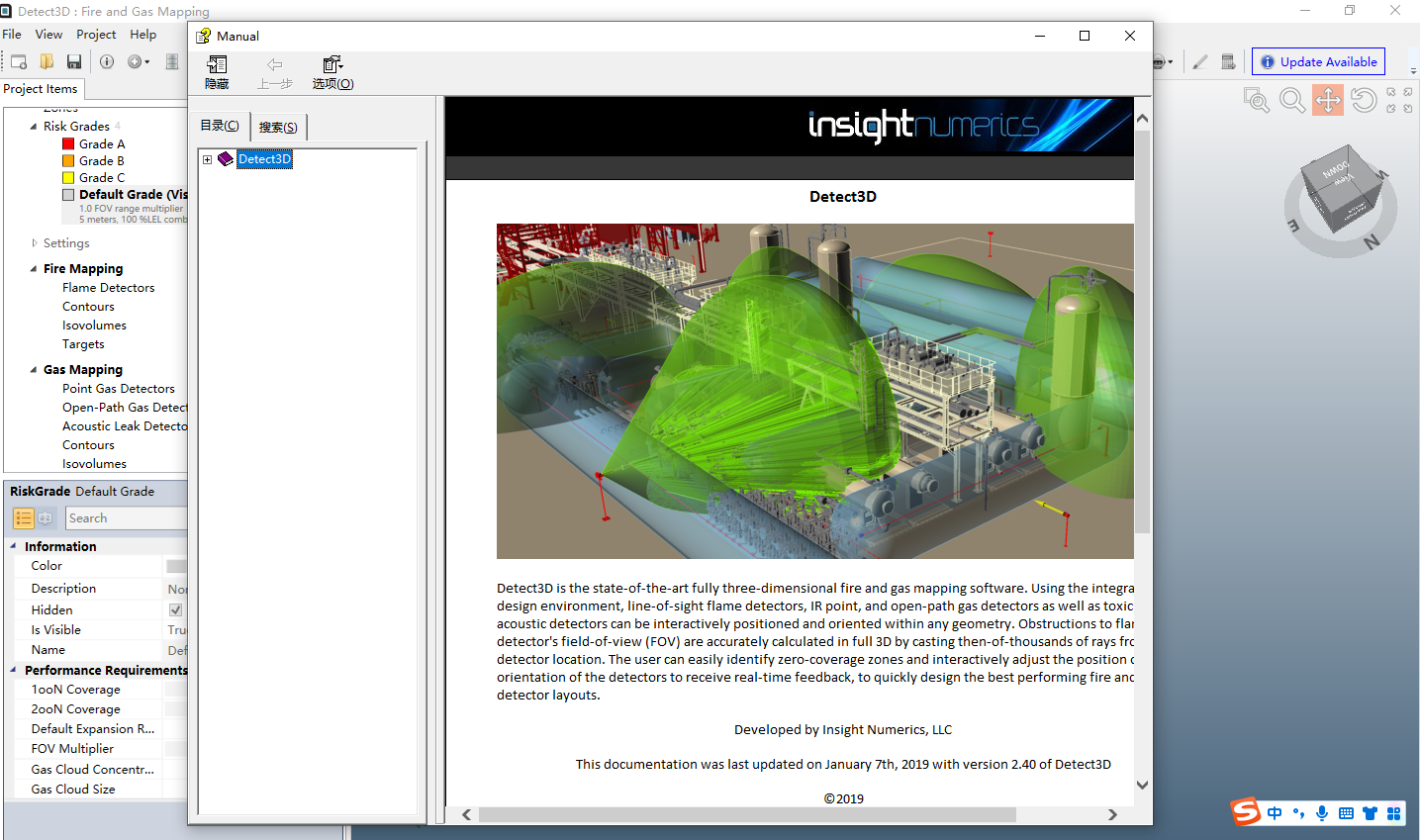Image resolution: width=1420 pixels, height=840 pixels.
Task: Select Flame Detectors in project tree
Action: click(x=108, y=288)
